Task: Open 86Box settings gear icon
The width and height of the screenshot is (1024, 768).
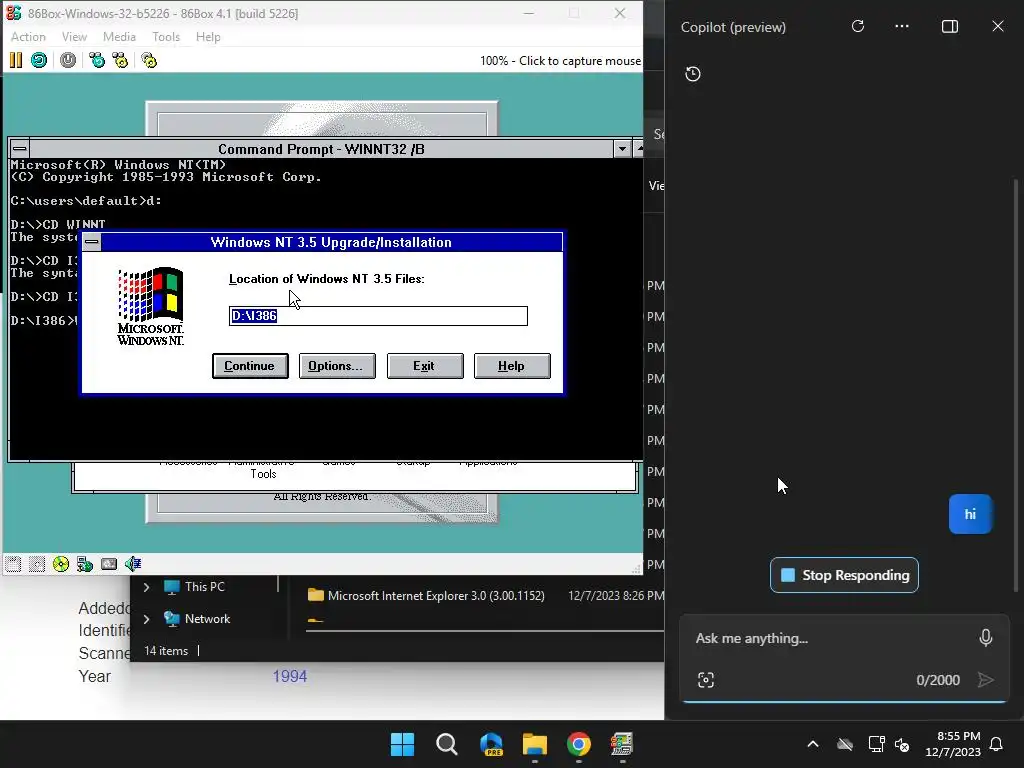Action: coord(149,61)
